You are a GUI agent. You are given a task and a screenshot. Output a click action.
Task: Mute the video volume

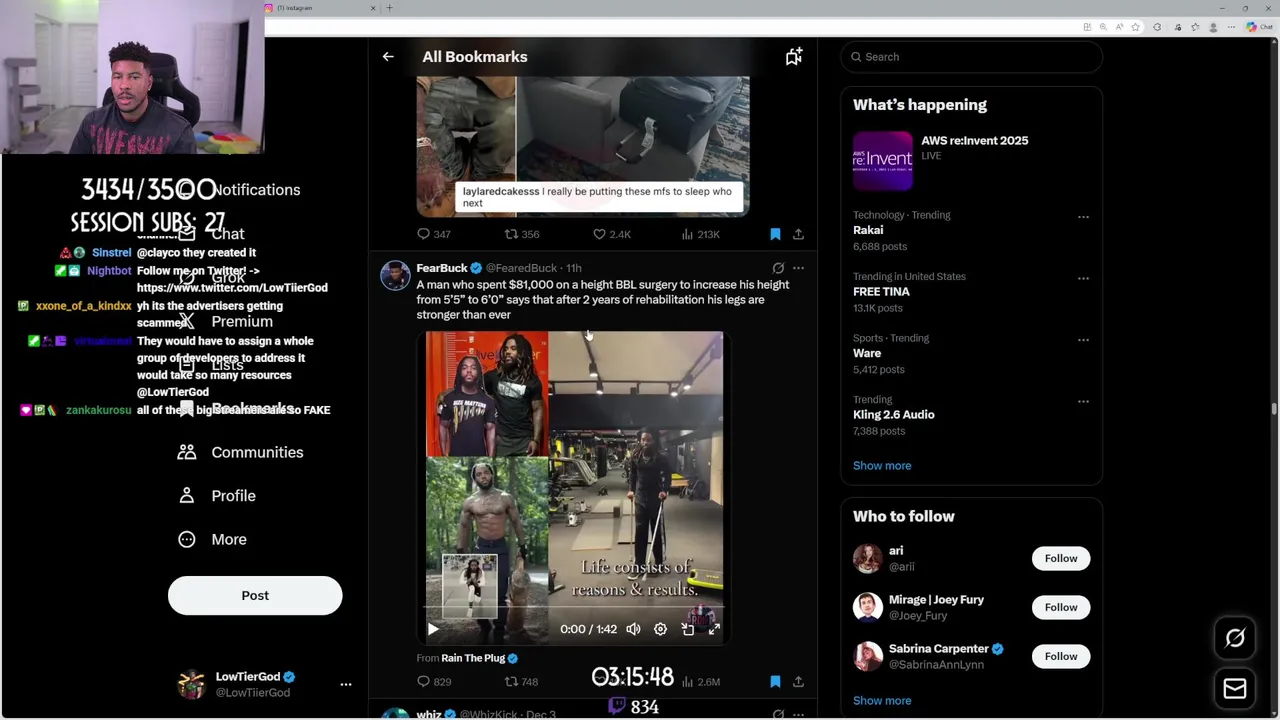(x=633, y=629)
